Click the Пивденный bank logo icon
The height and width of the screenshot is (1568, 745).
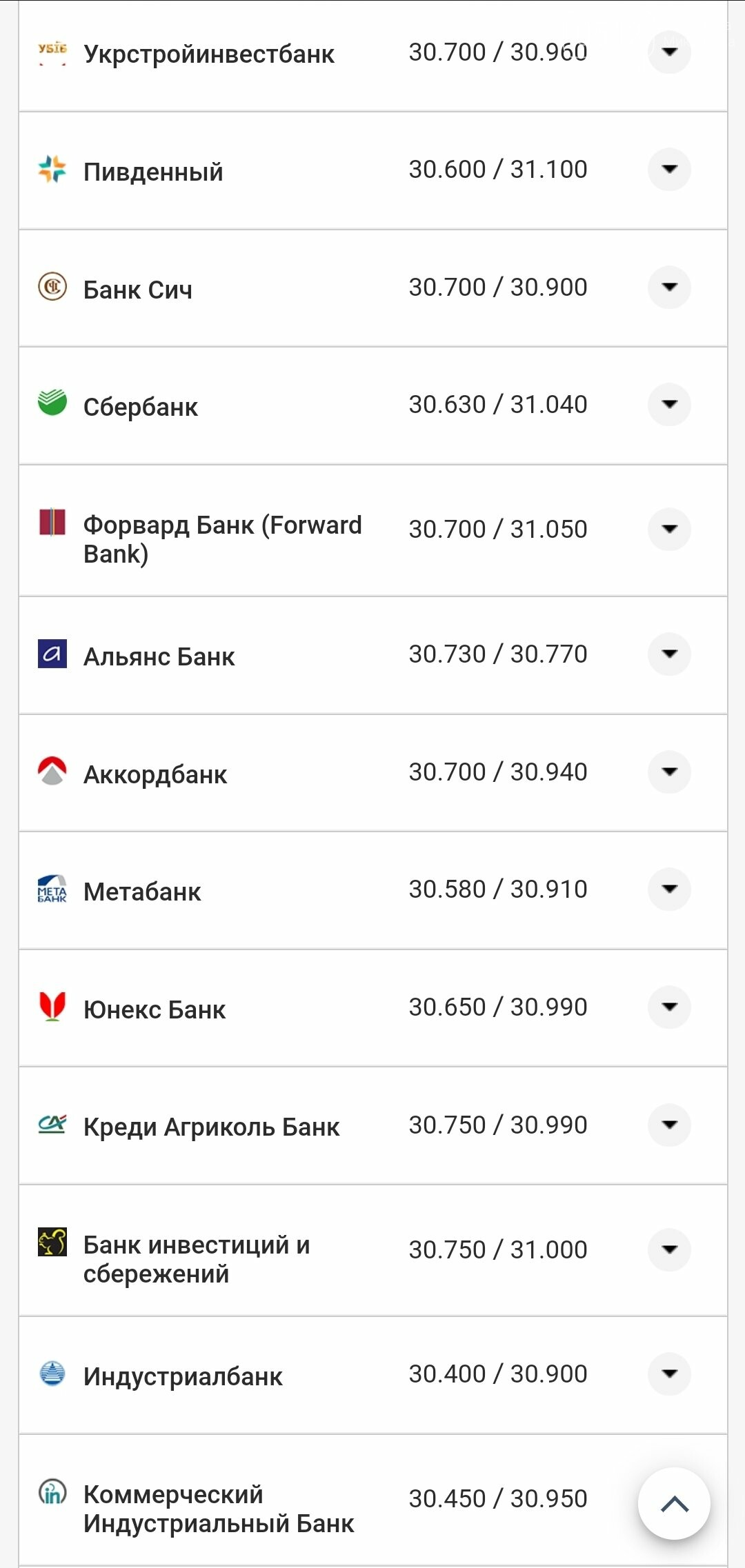pyautogui.click(x=52, y=169)
